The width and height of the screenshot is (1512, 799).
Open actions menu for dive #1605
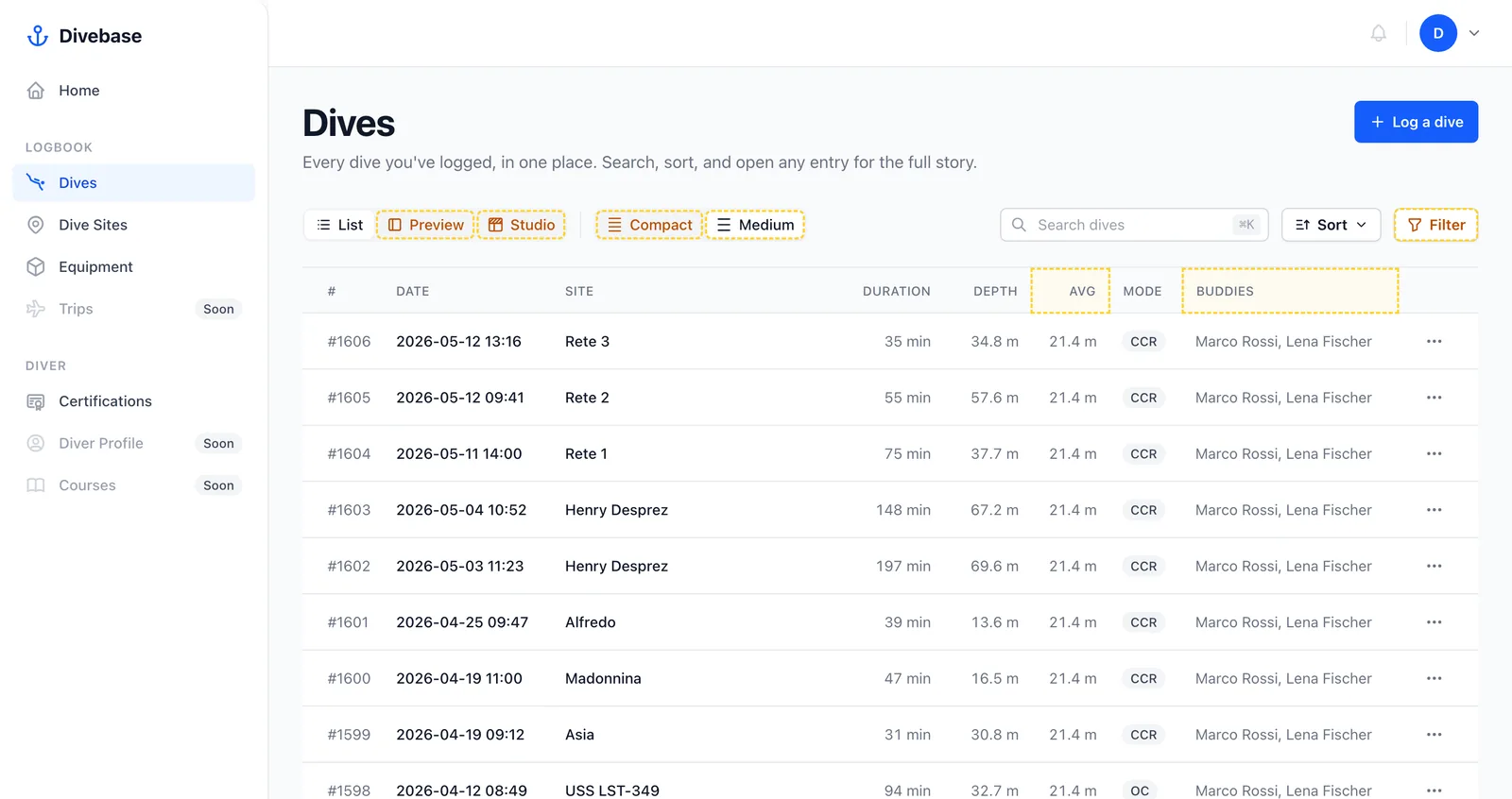click(1434, 398)
